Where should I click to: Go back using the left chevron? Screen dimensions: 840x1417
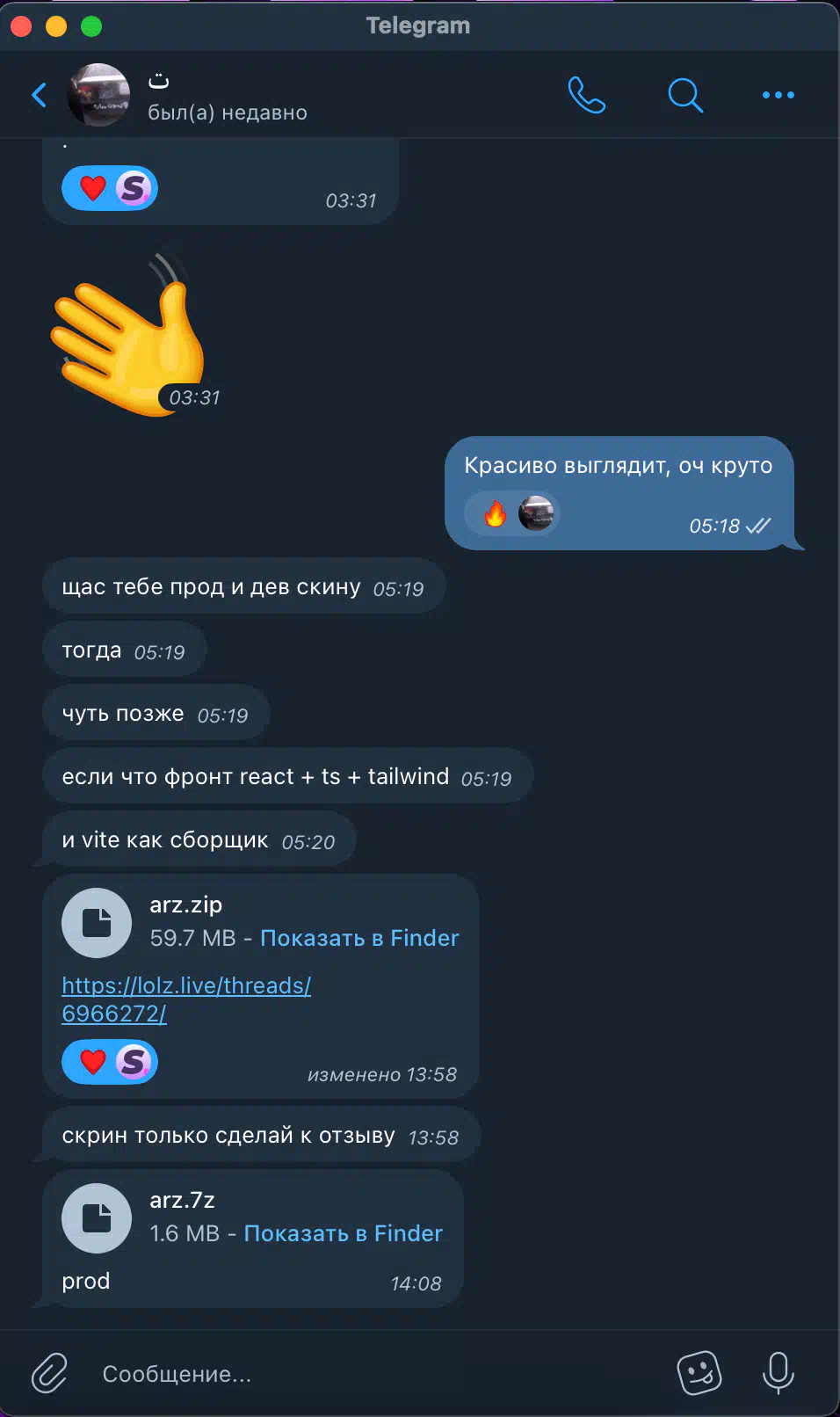tap(40, 95)
